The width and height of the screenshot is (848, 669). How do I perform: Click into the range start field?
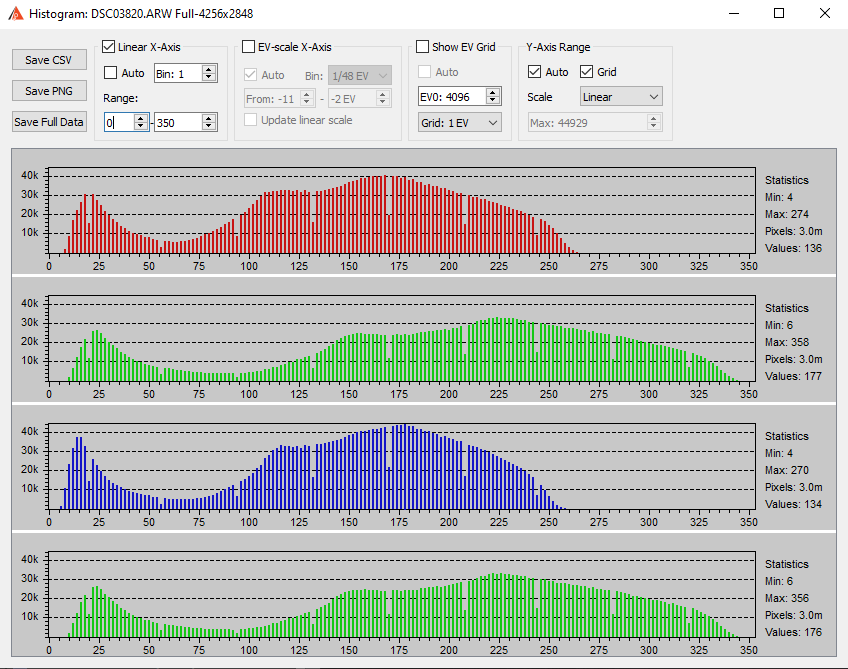pos(118,122)
